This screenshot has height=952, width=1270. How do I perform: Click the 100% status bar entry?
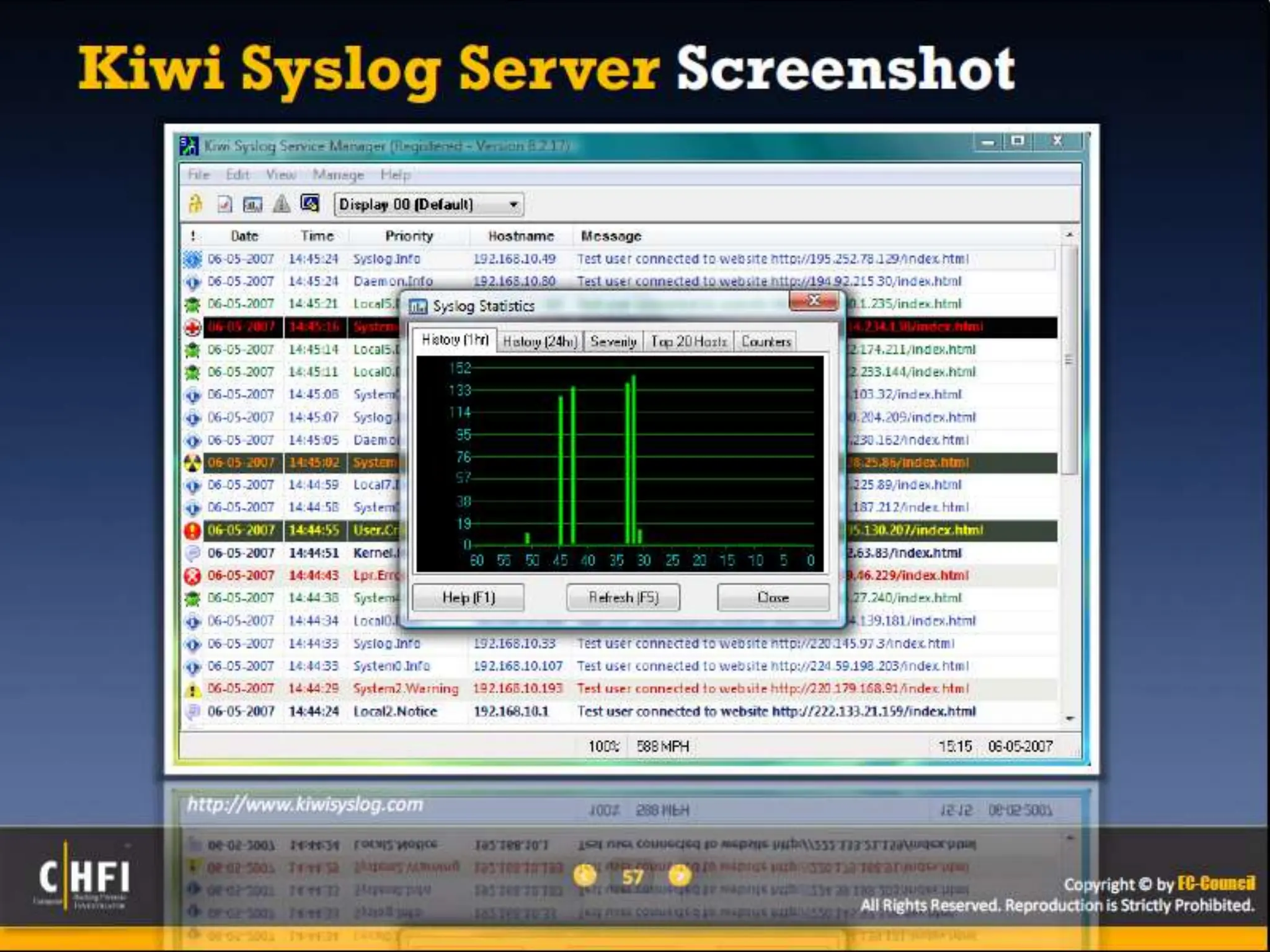[x=603, y=746]
